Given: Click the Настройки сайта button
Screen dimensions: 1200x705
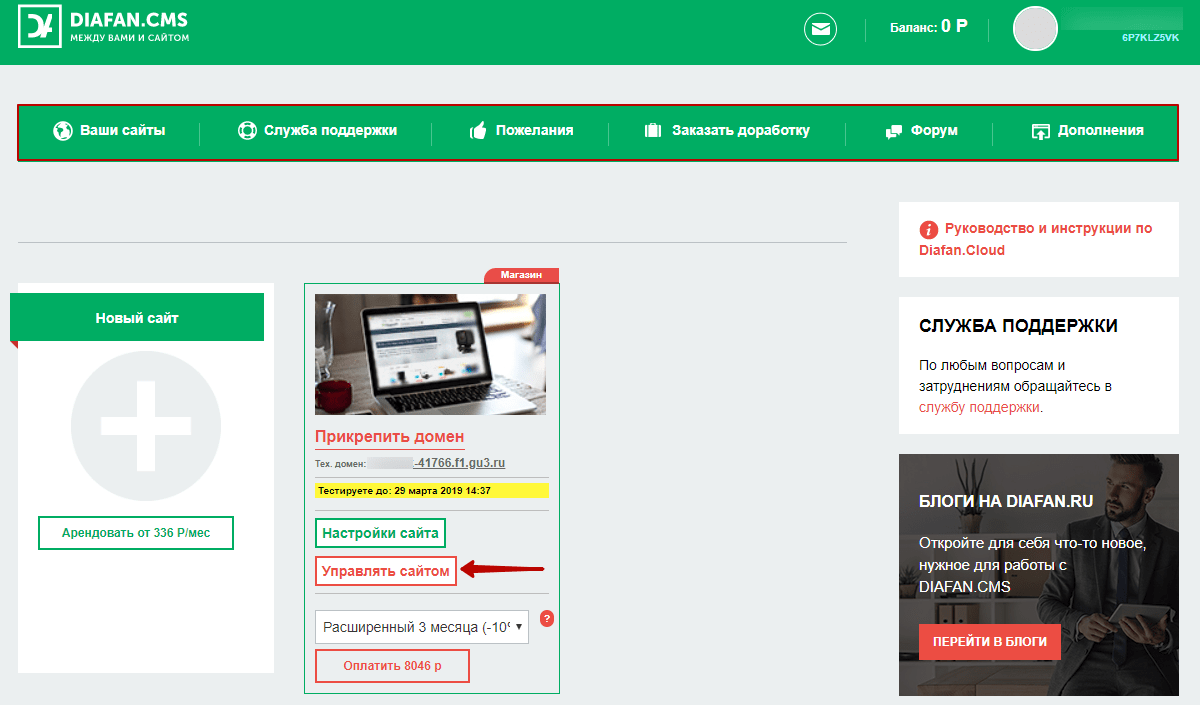Looking at the screenshot, I should pos(380,533).
